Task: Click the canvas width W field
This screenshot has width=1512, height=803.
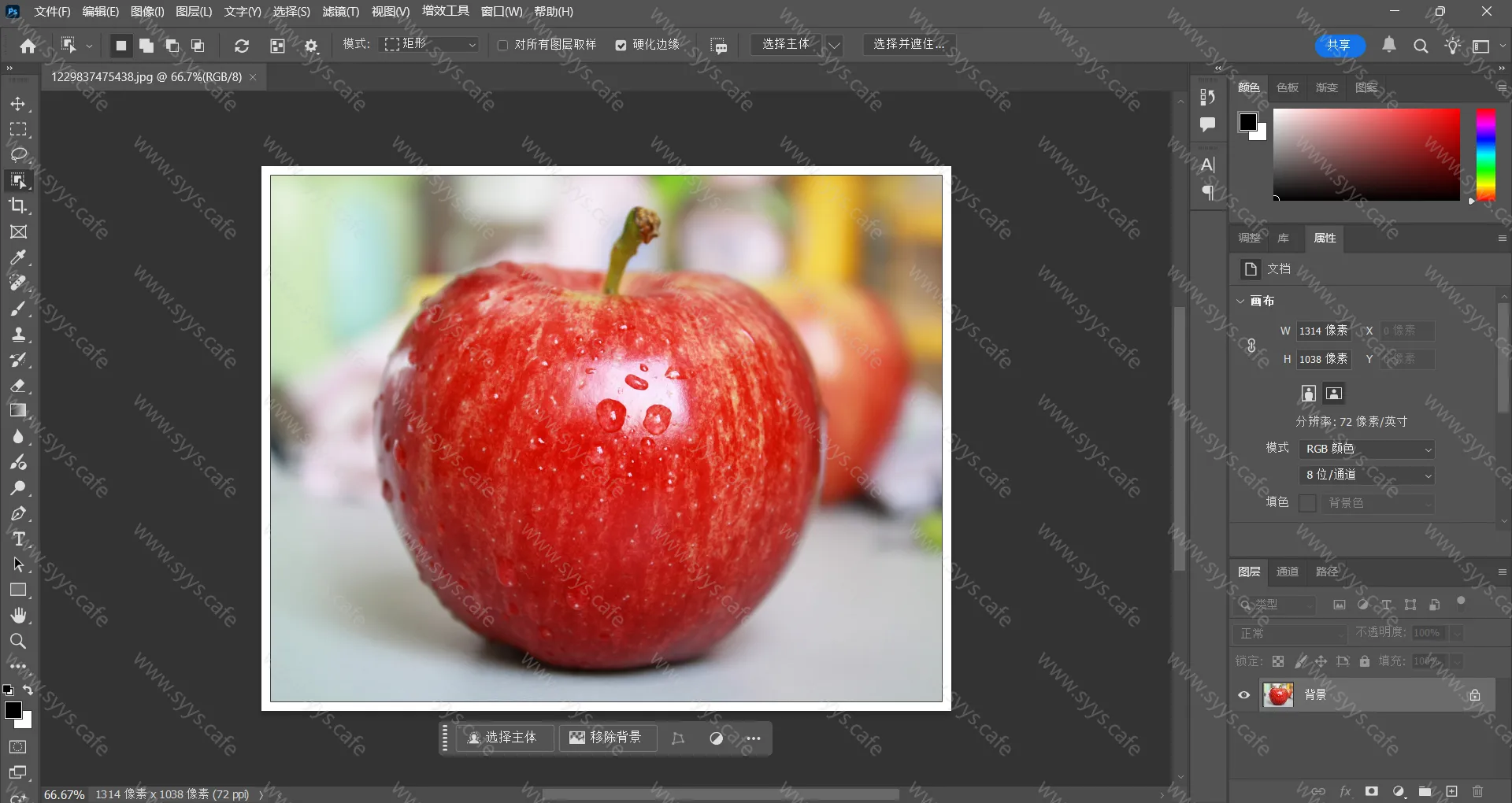Action: [x=1324, y=331]
